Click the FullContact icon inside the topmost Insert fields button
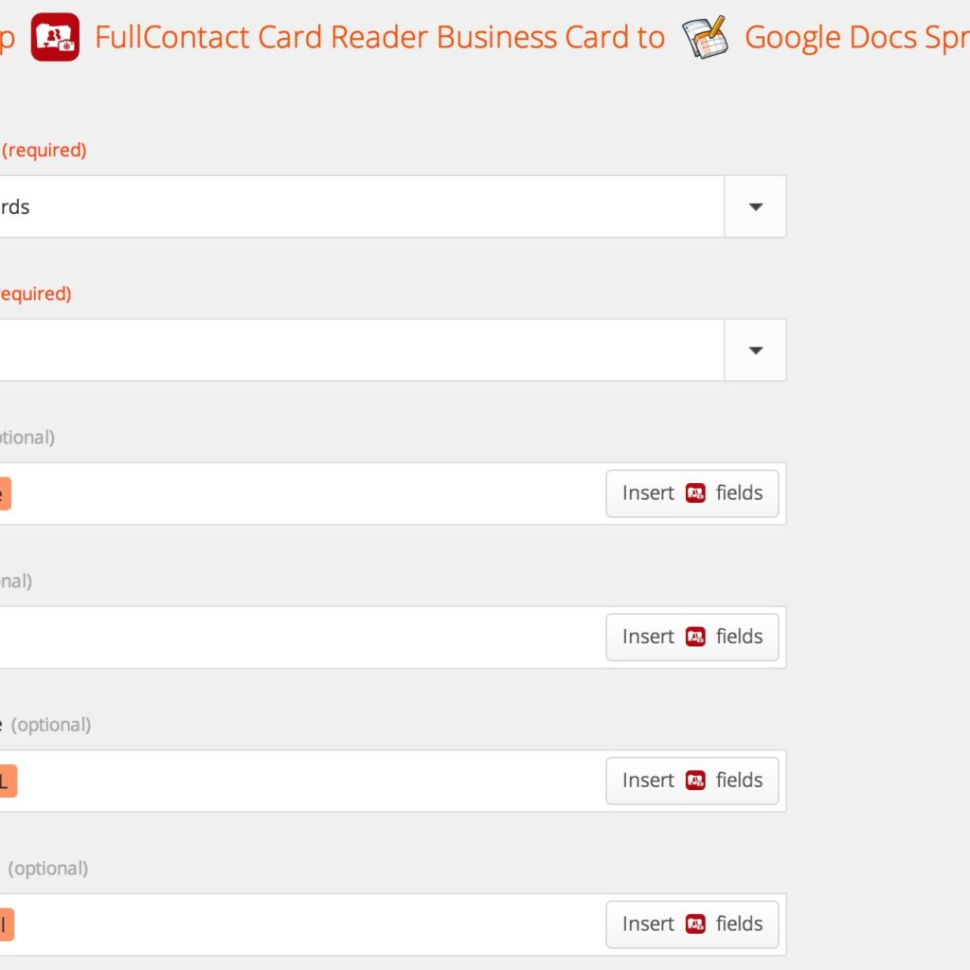This screenshot has height=970, width=970. click(696, 493)
